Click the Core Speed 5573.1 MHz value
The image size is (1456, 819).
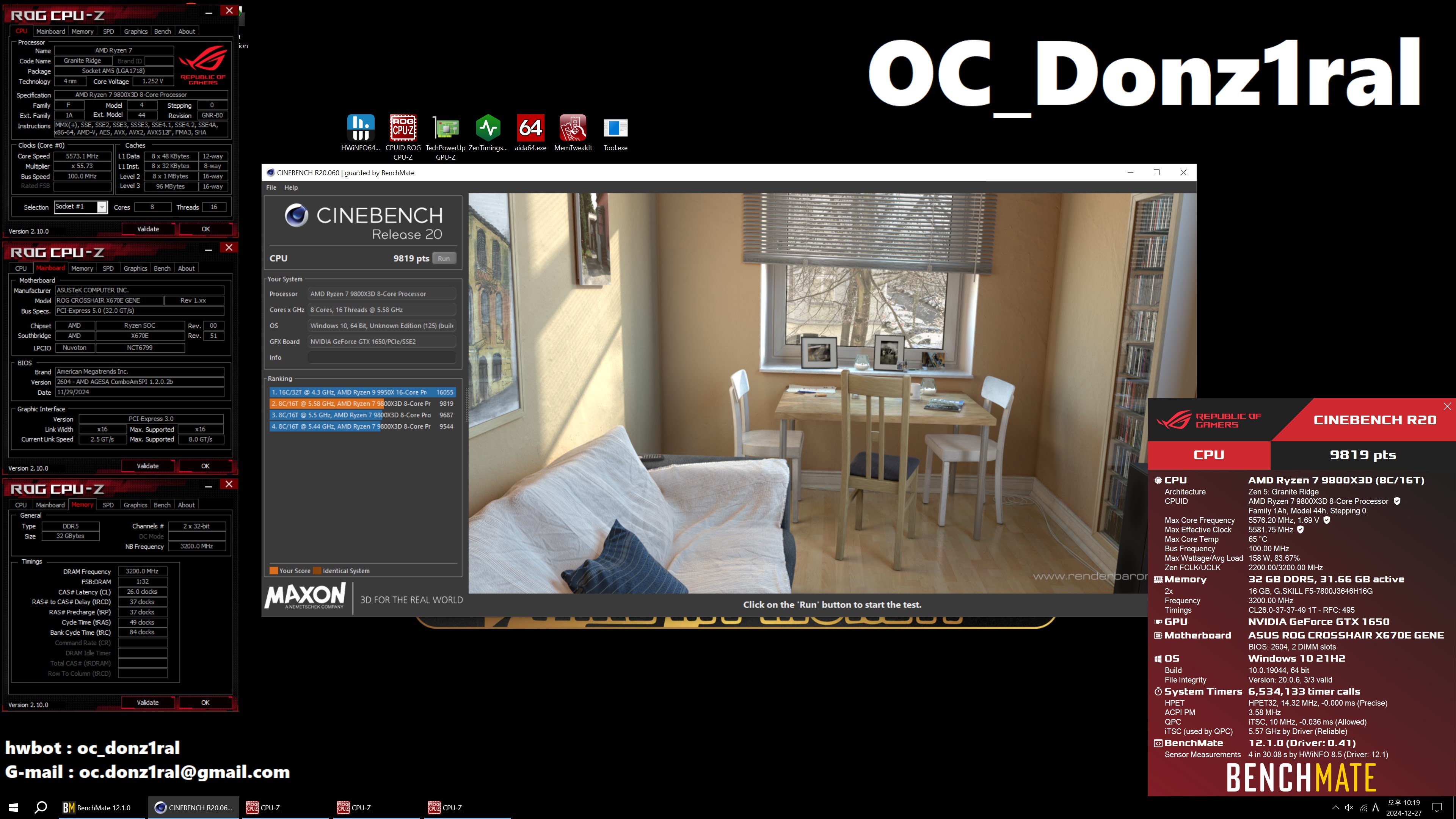pos(83,156)
